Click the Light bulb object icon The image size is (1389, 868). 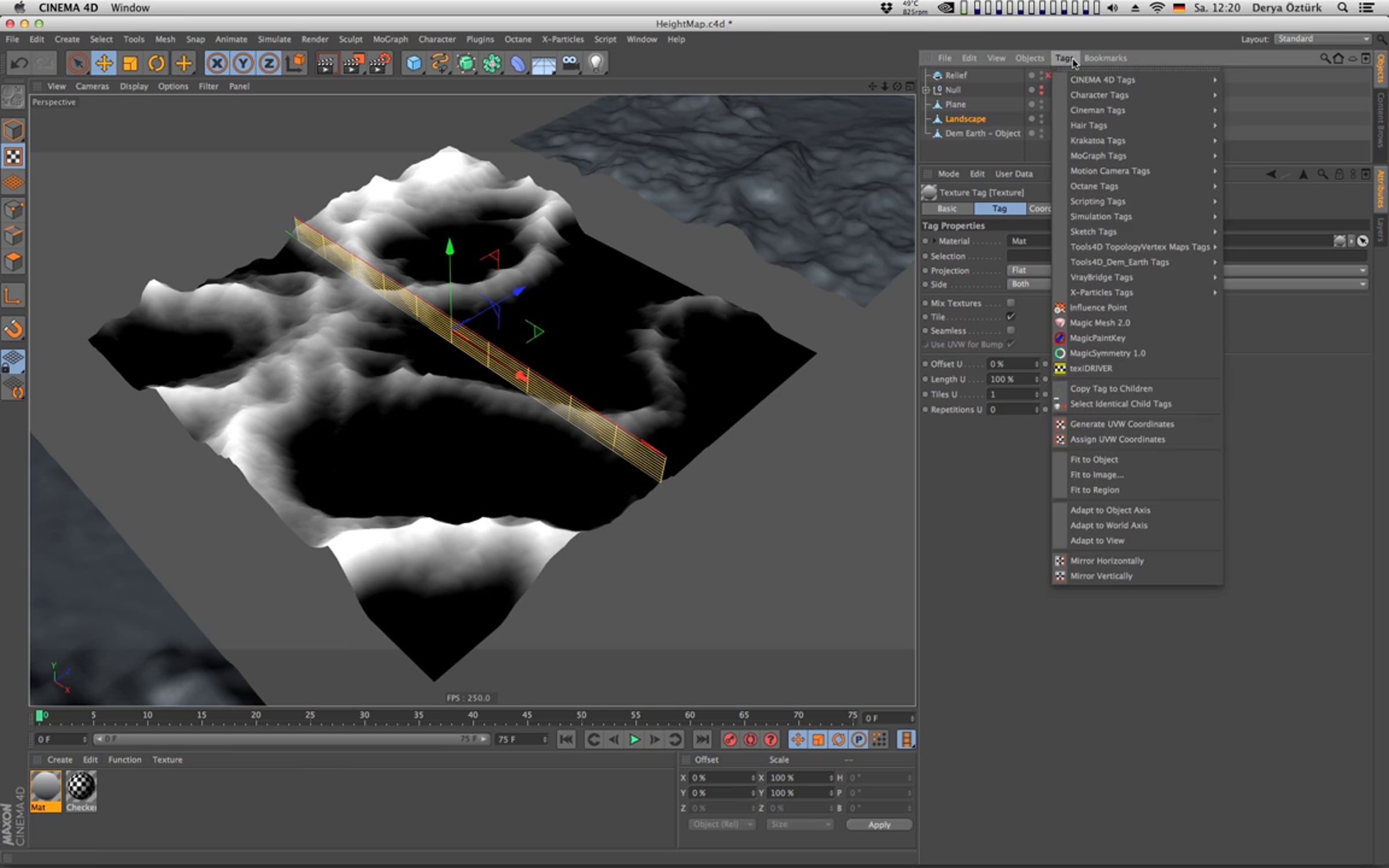point(596,63)
